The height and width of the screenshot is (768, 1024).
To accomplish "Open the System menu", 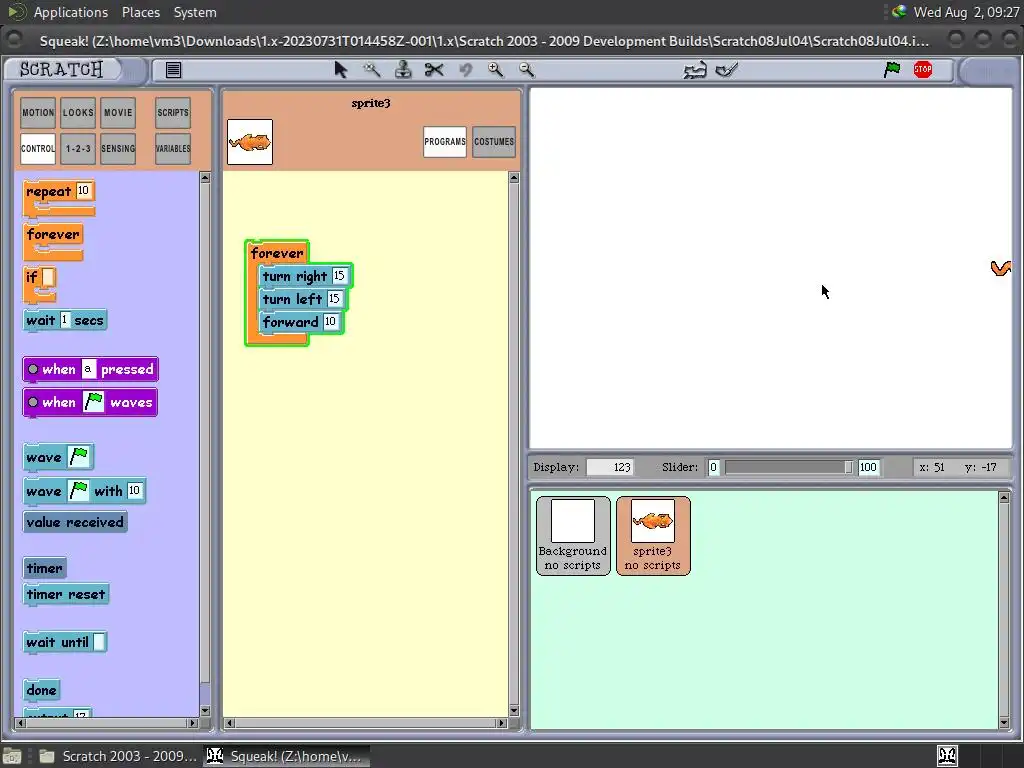I will coord(195,12).
